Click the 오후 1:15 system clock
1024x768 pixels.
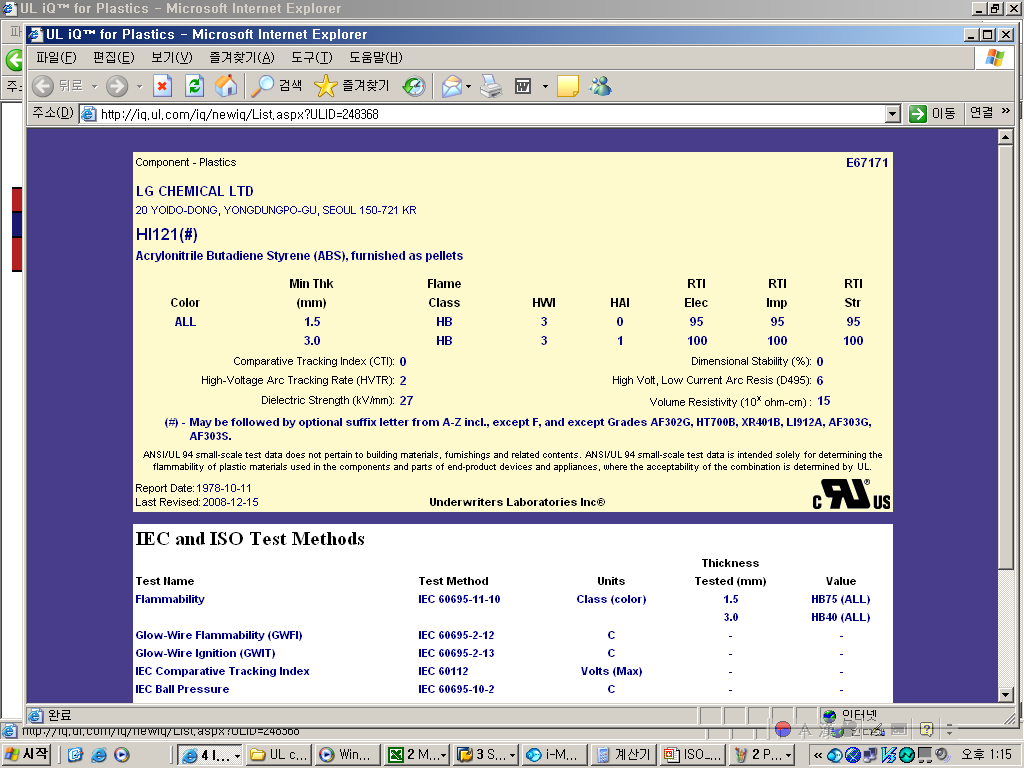(986, 755)
